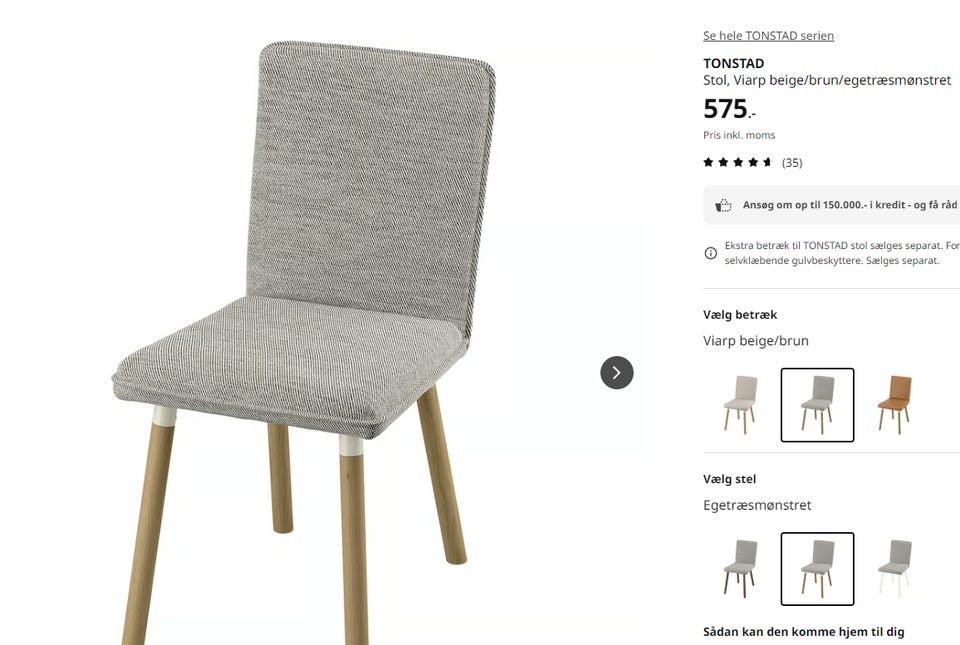Click the 'Vælg betræk' heading
The image size is (960, 645).
(x=740, y=315)
